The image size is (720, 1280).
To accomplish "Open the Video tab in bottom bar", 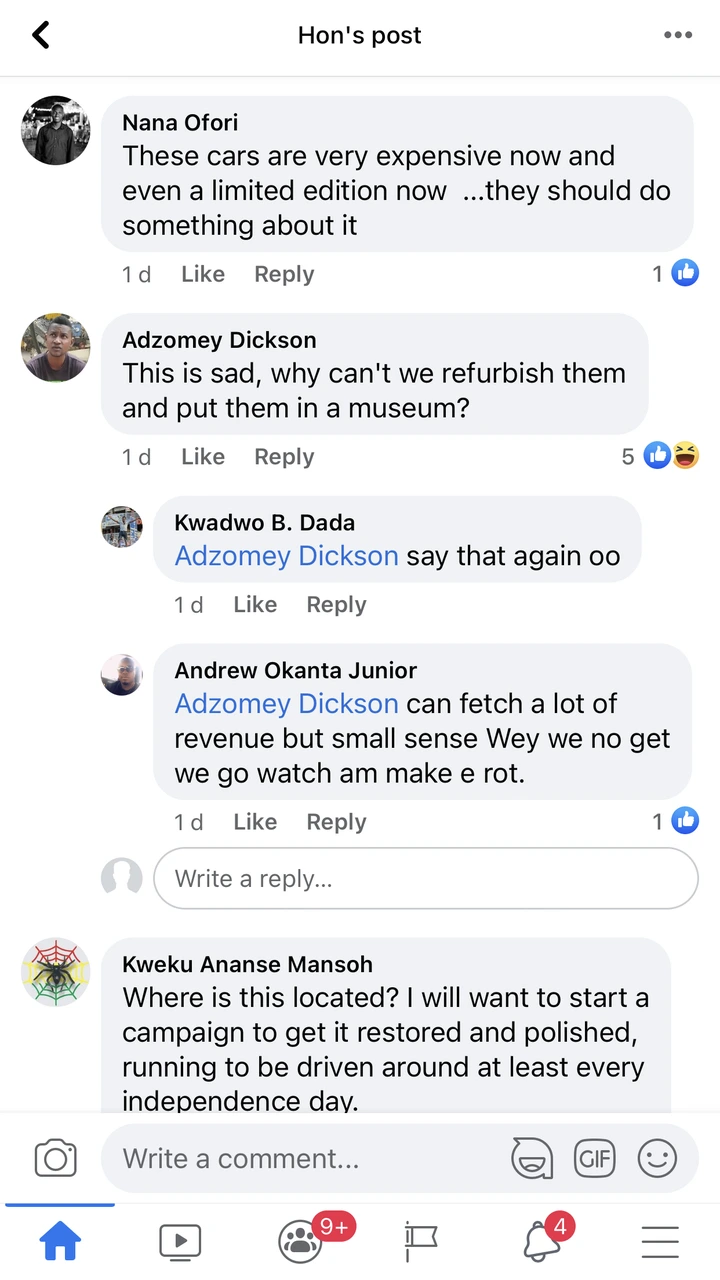I will coord(180,1242).
